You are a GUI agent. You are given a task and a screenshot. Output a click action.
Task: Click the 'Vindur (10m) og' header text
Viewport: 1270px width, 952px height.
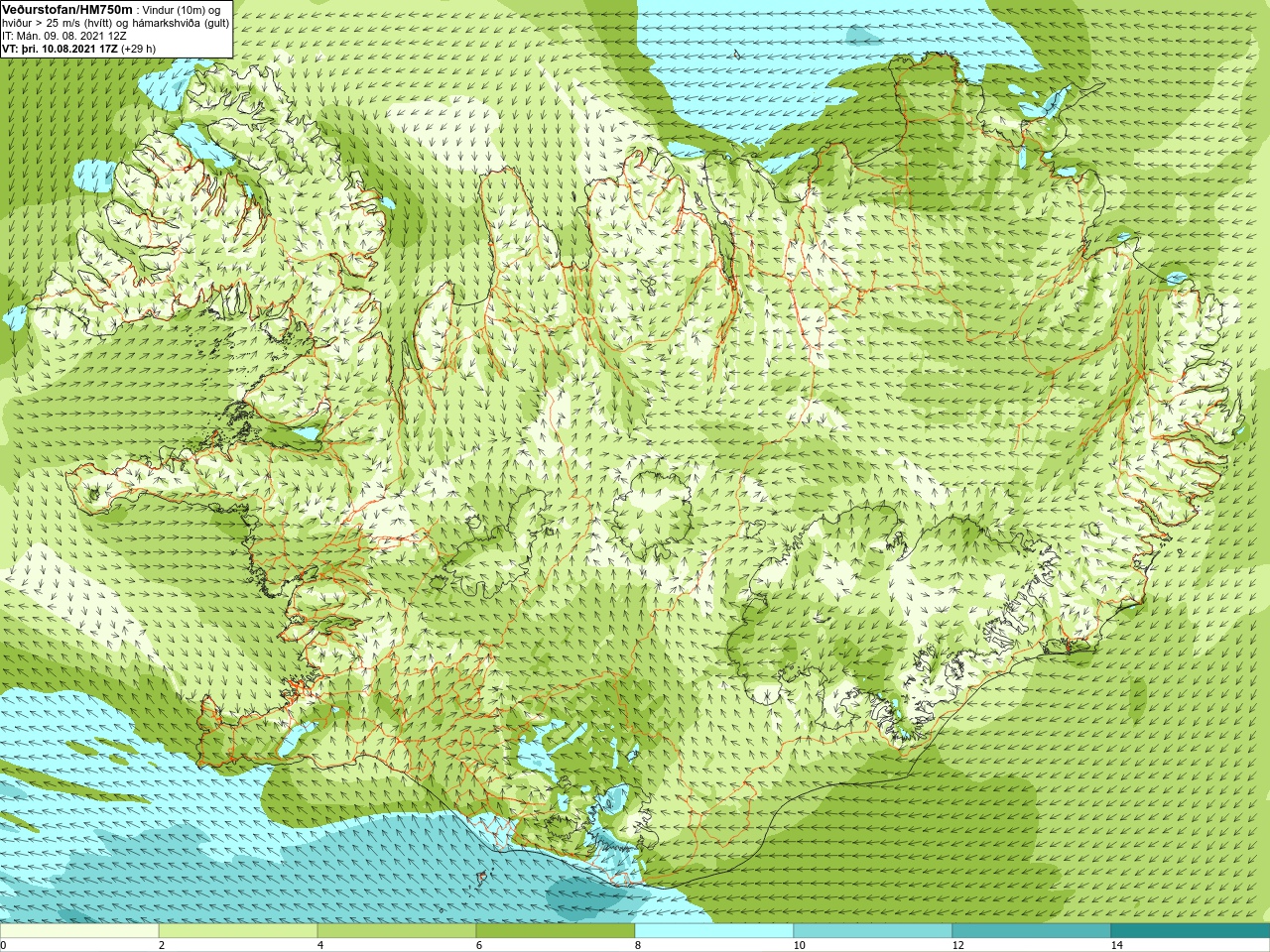click(182, 10)
